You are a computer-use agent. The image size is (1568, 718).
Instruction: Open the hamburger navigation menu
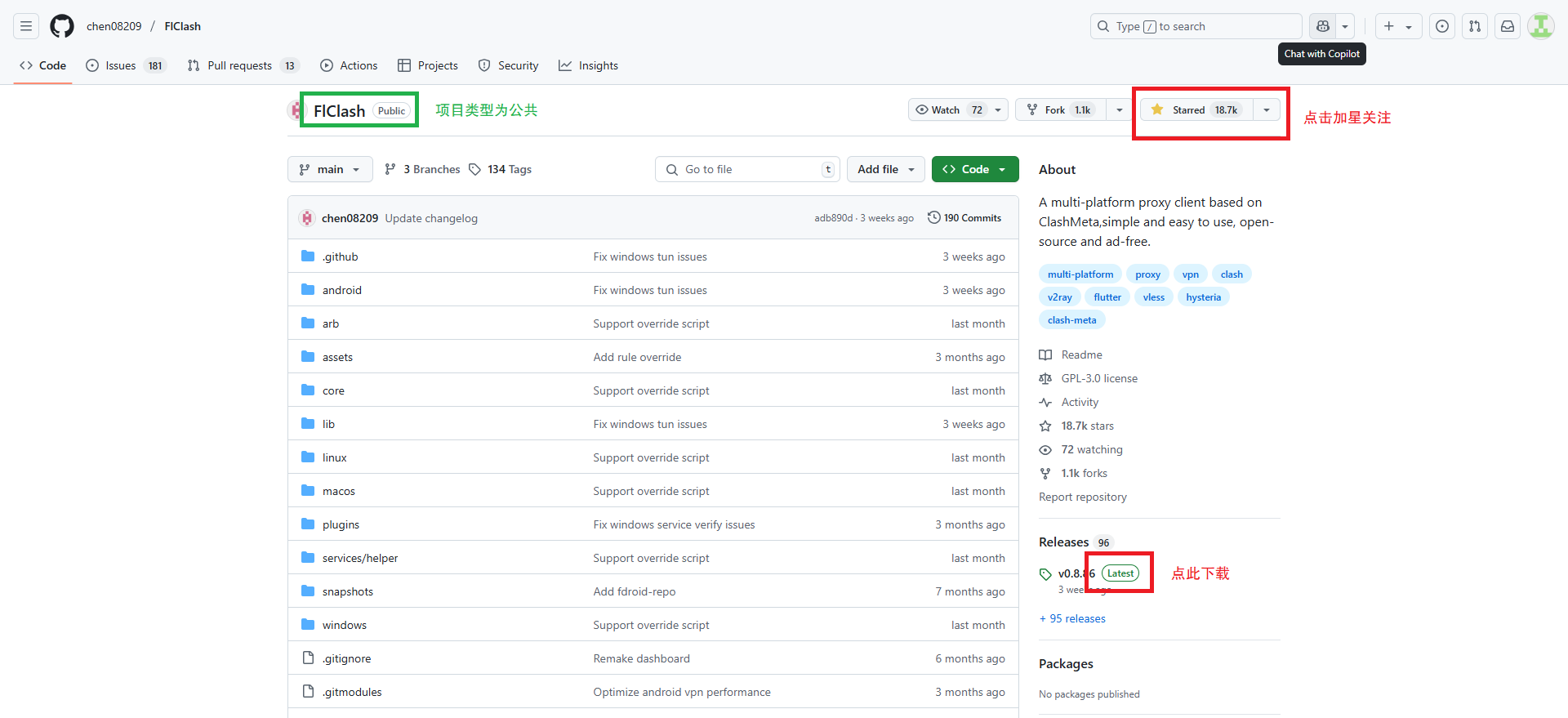26,26
